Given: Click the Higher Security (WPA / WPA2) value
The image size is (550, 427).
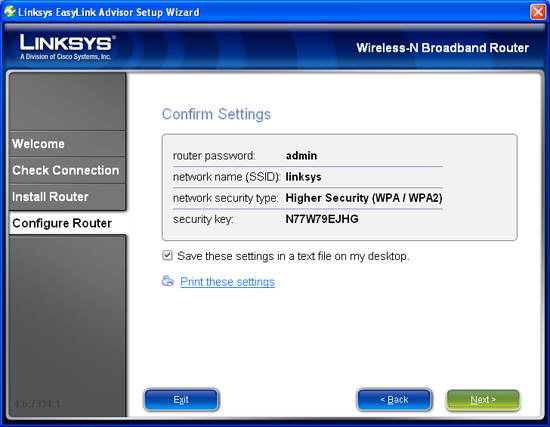Looking at the screenshot, I should click(364, 198).
